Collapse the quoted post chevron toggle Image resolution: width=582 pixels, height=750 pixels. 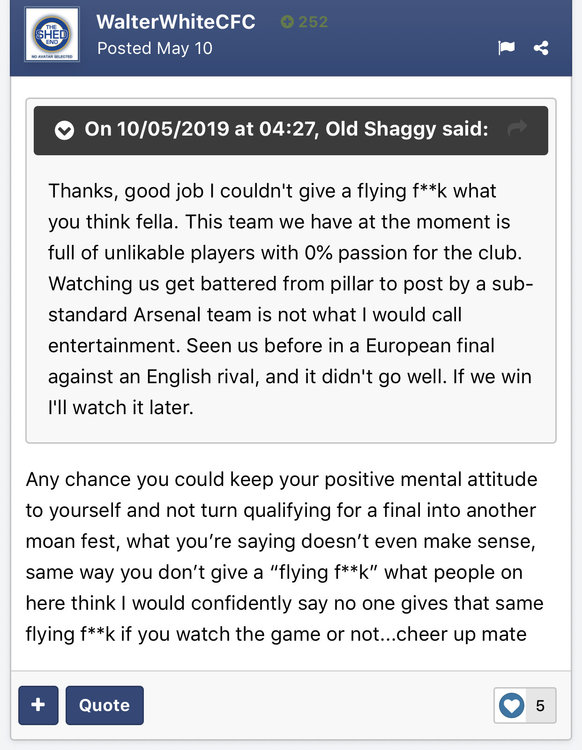pos(65,130)
